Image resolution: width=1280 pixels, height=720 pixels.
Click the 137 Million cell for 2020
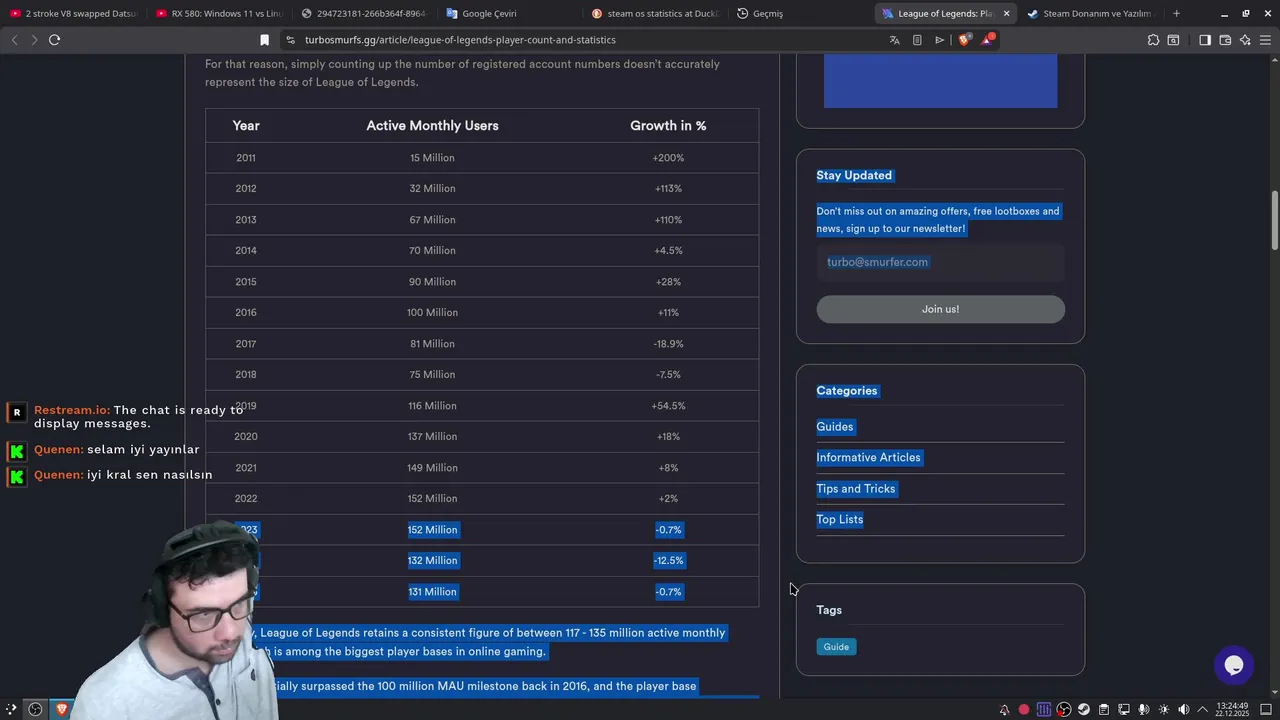pyautogui.click(x=432, y=437)
